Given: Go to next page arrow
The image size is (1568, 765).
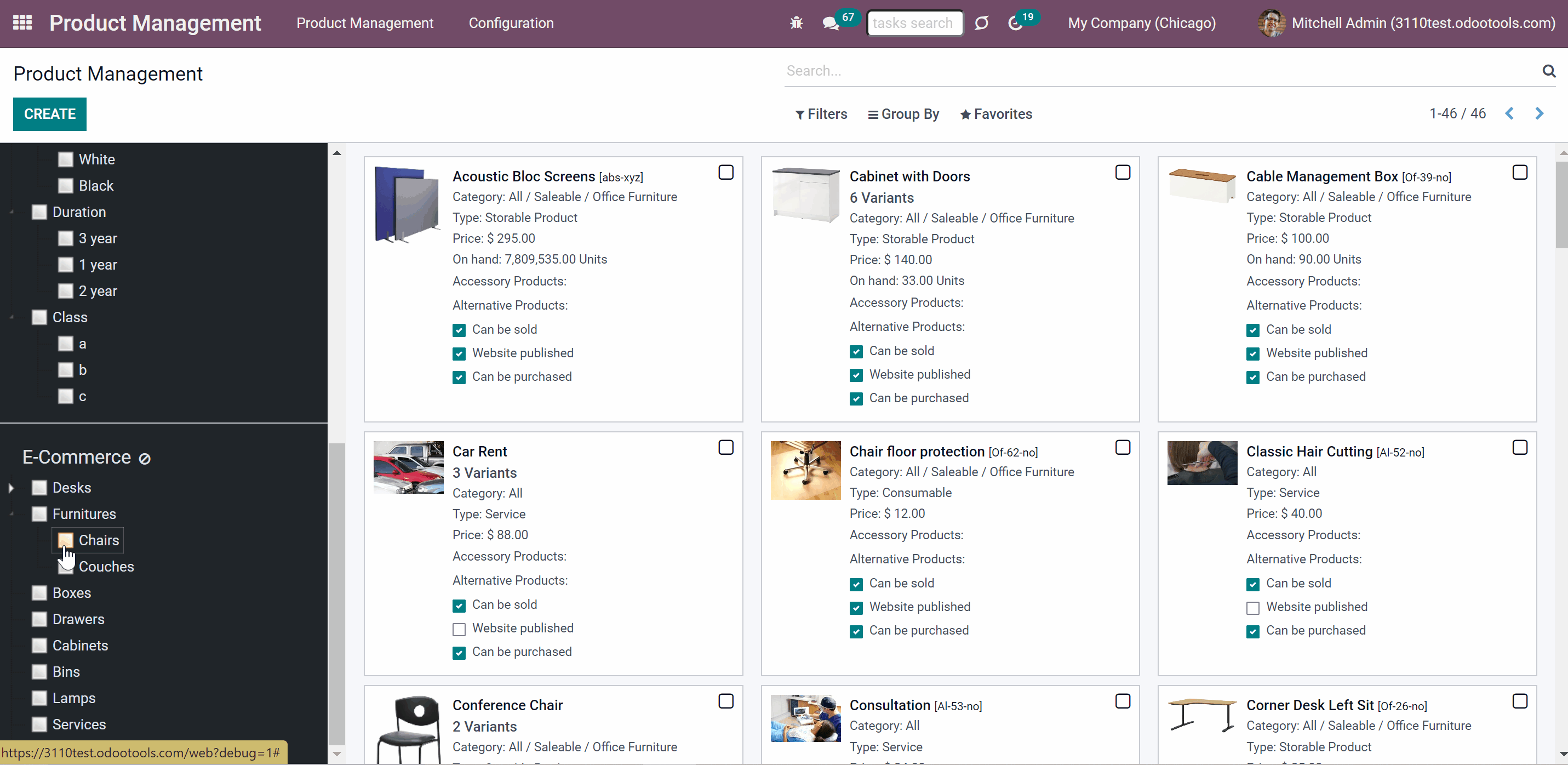Looking at the screenshot, I should 1540,113.
